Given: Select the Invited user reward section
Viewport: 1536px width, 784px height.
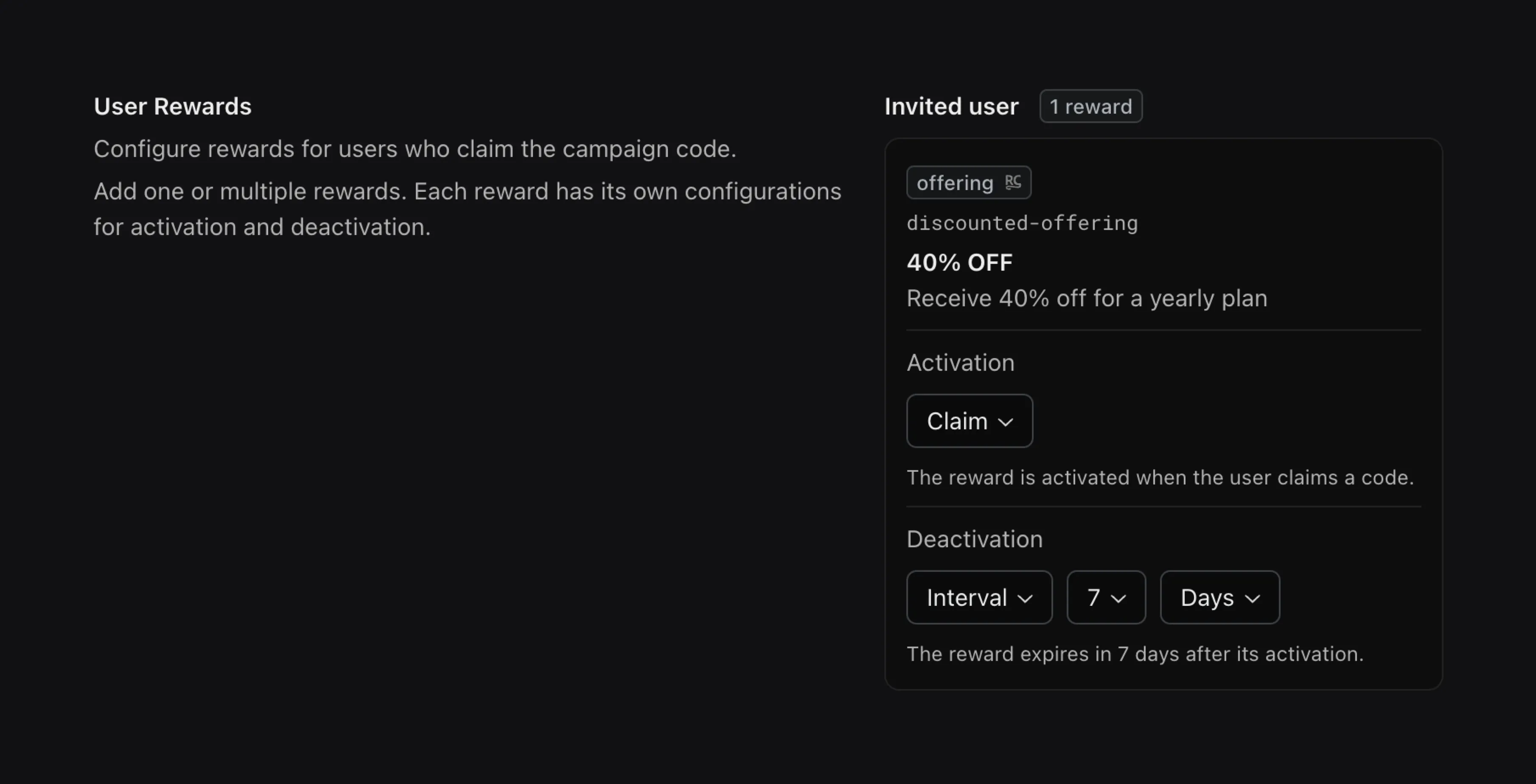Looking at the screenshot, I should pyautogui.click(x=951, y=106).
